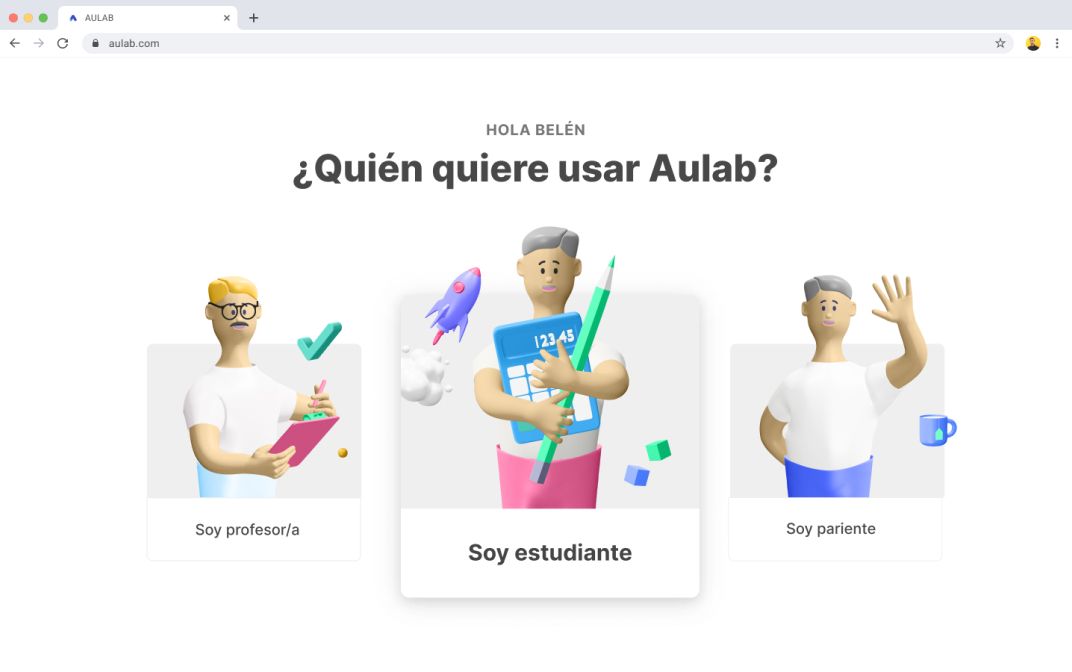The width and height of the screenshot is (1072, 672).
Task: Choose the Soy pariente option
Action: (831, 528)
